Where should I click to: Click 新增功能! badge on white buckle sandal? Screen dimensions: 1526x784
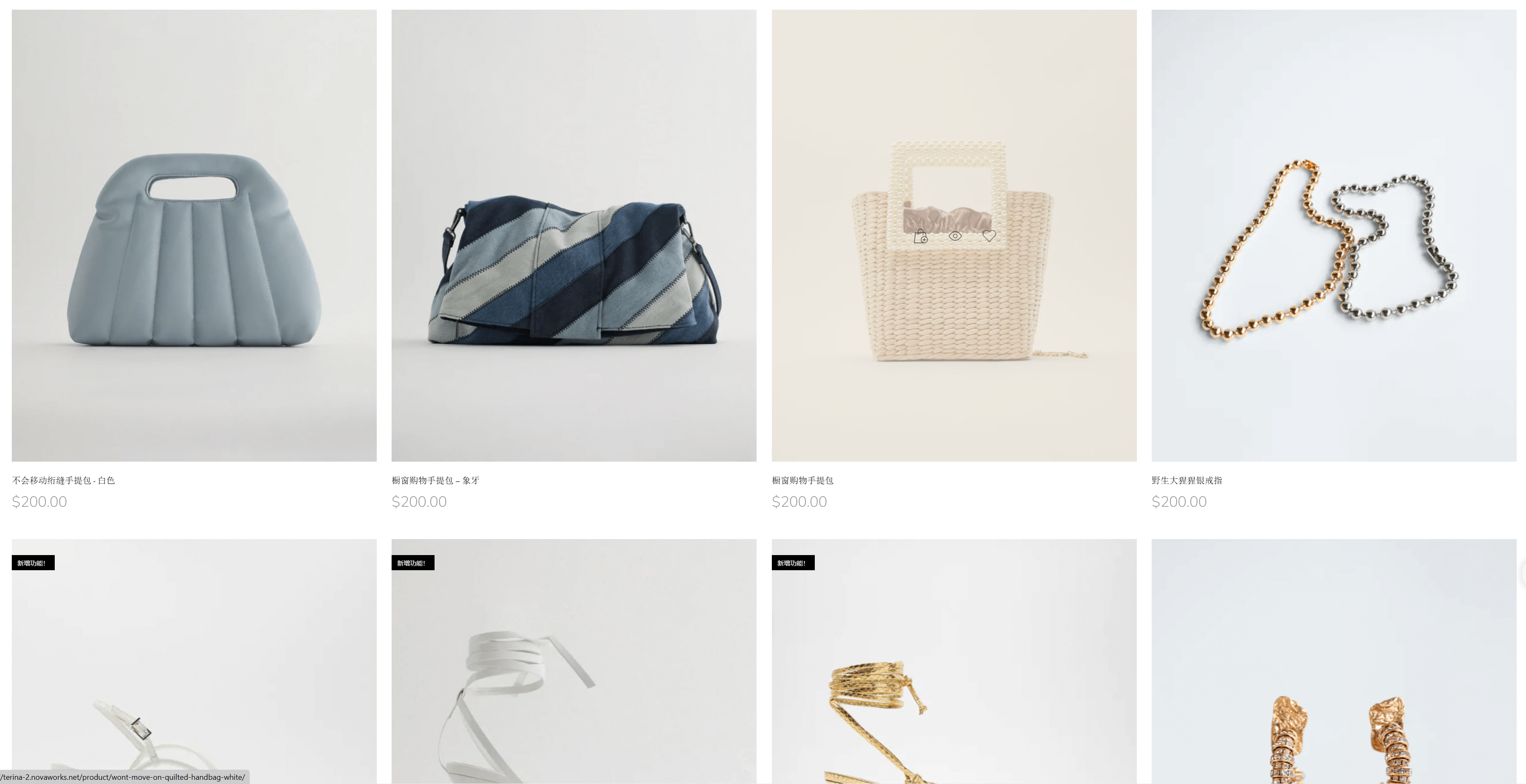click(x=33, y=563)
